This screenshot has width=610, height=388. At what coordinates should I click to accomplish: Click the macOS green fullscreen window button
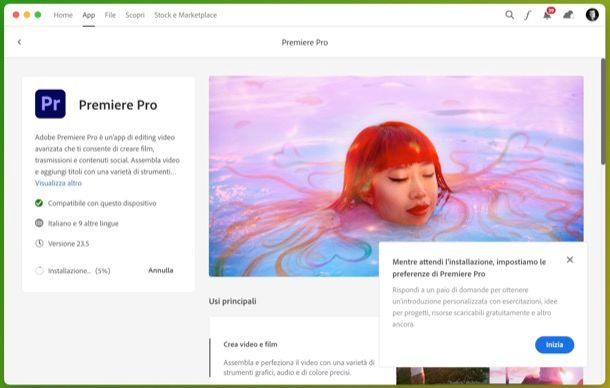click(38, 15)
